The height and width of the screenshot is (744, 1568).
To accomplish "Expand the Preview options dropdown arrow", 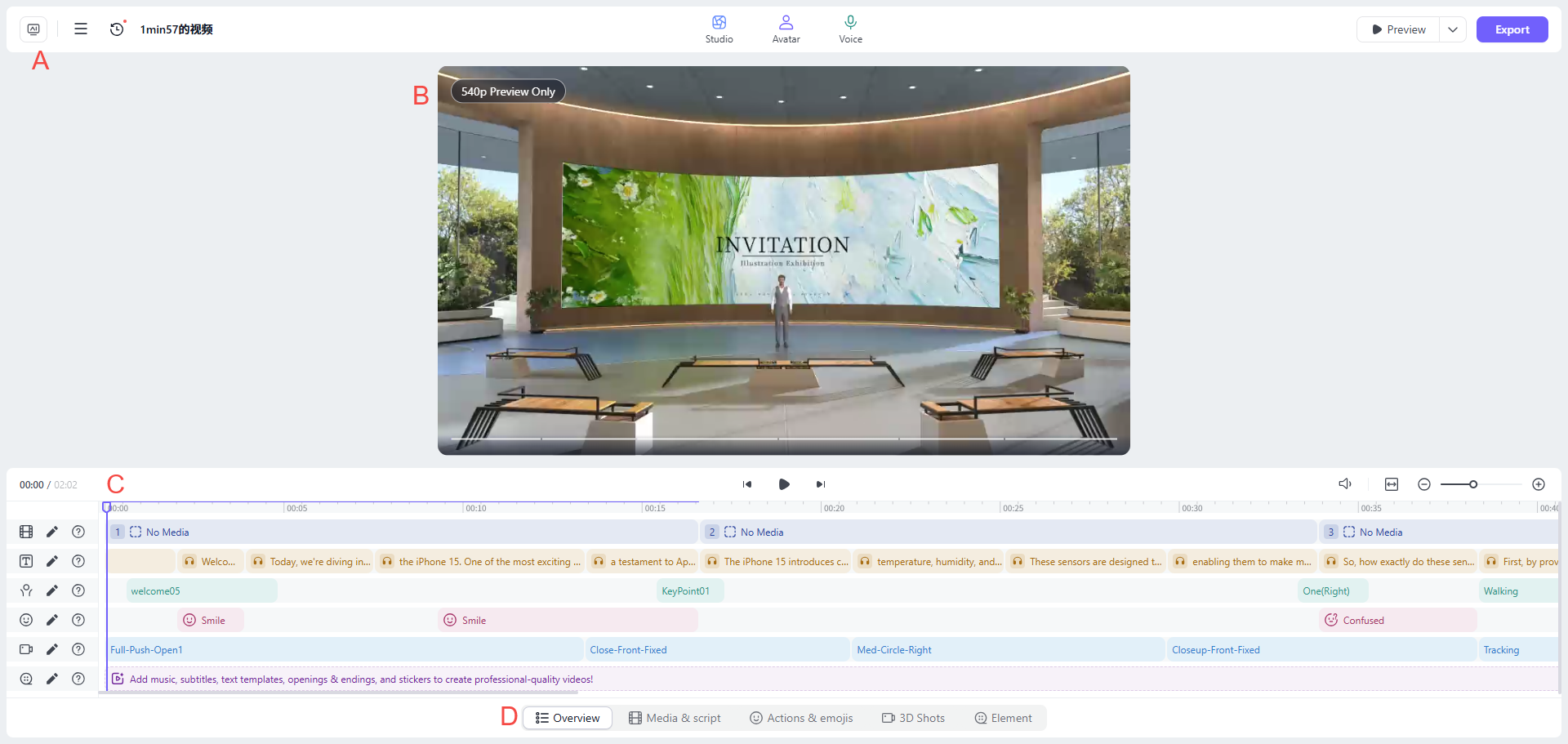I will (x=1453, y=29).
